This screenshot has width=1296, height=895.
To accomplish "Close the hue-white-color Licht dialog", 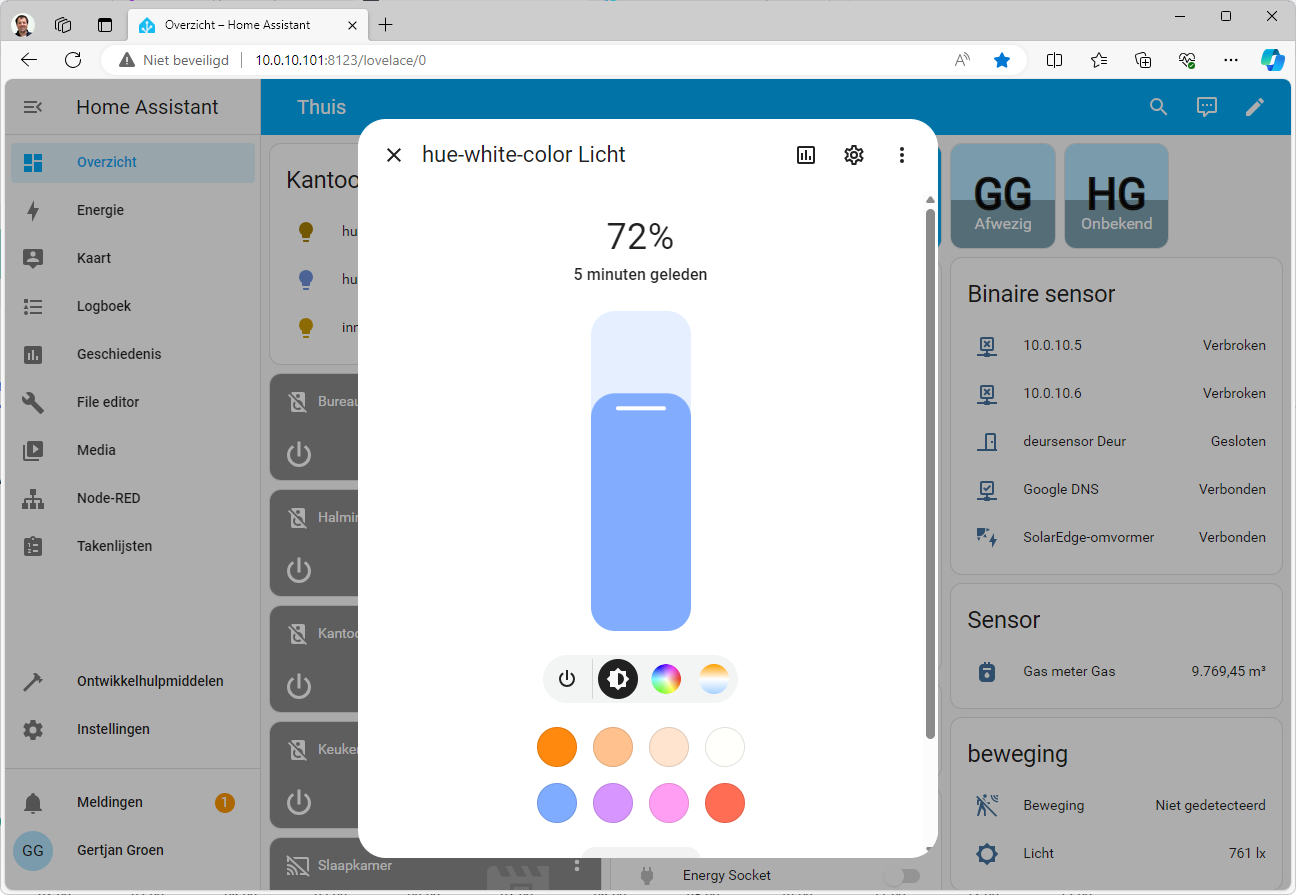I will coord(394,155).
